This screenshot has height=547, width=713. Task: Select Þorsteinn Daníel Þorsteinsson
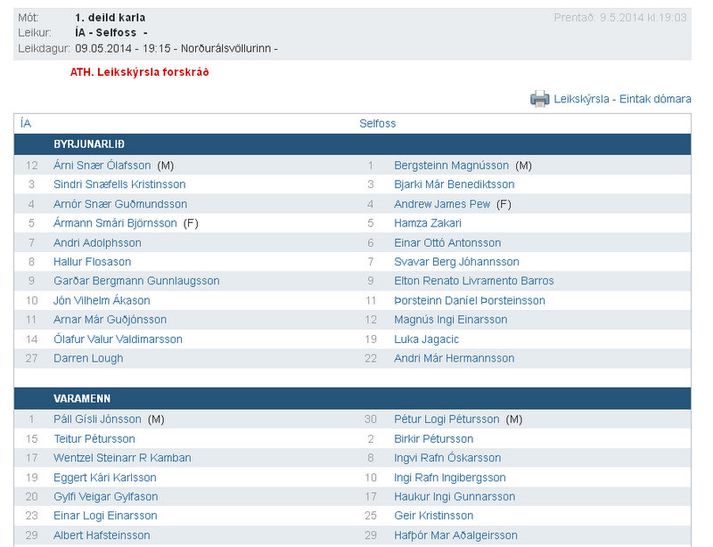(470, 300)
